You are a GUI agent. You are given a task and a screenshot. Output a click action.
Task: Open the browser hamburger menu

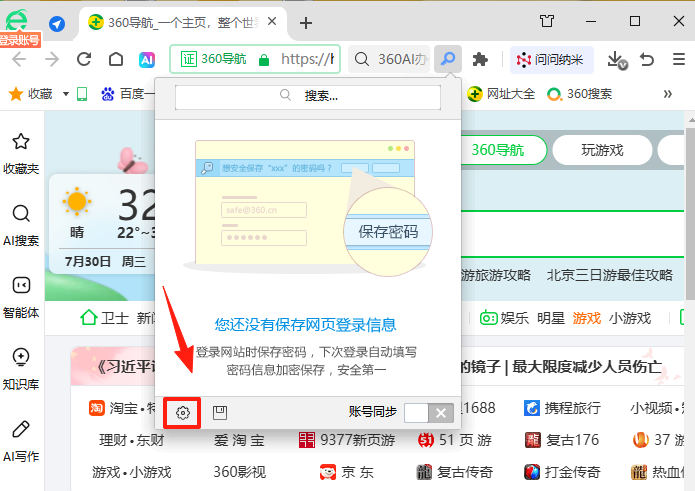(x=679, y=59)
